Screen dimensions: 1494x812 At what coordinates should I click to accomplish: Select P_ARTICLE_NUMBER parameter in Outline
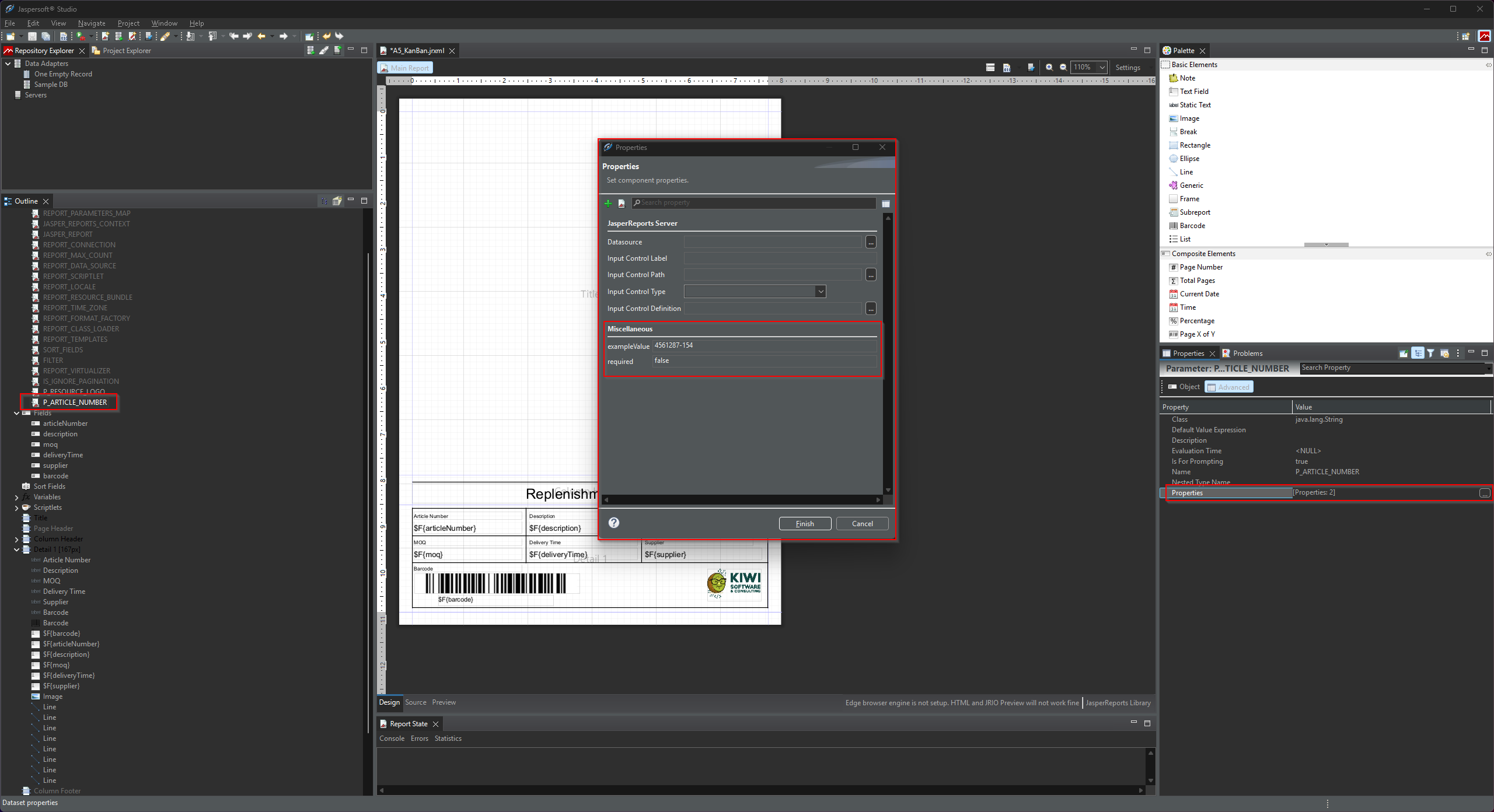coord(75,402)
